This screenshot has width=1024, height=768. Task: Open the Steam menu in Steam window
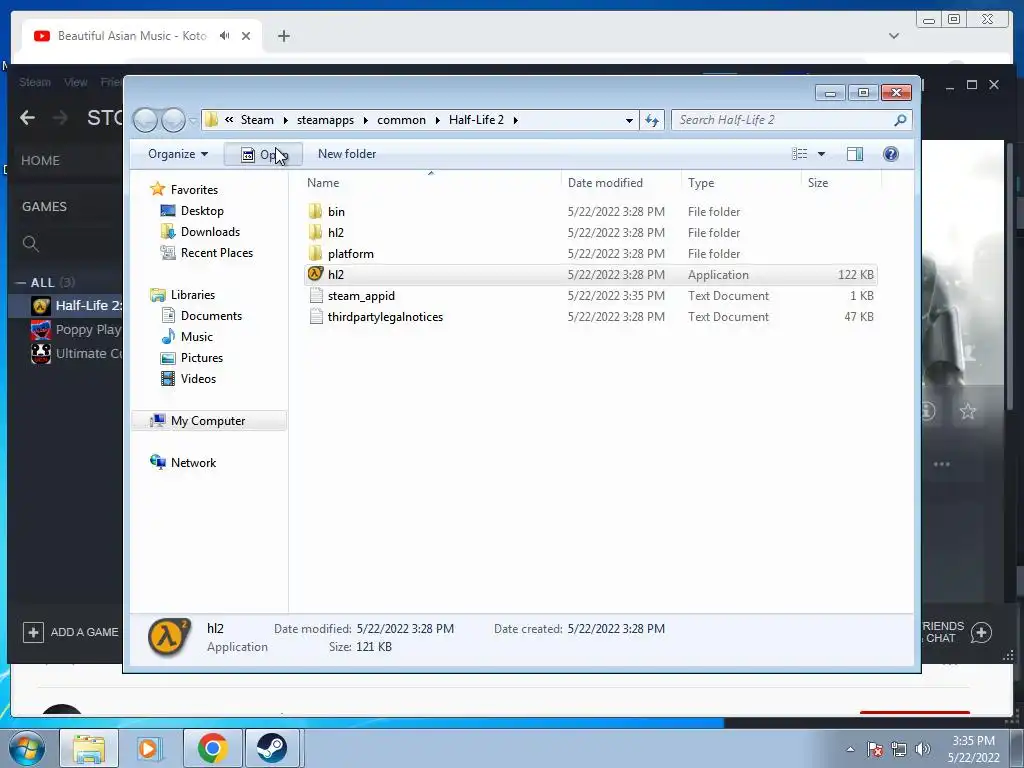(x=35, y=82)
